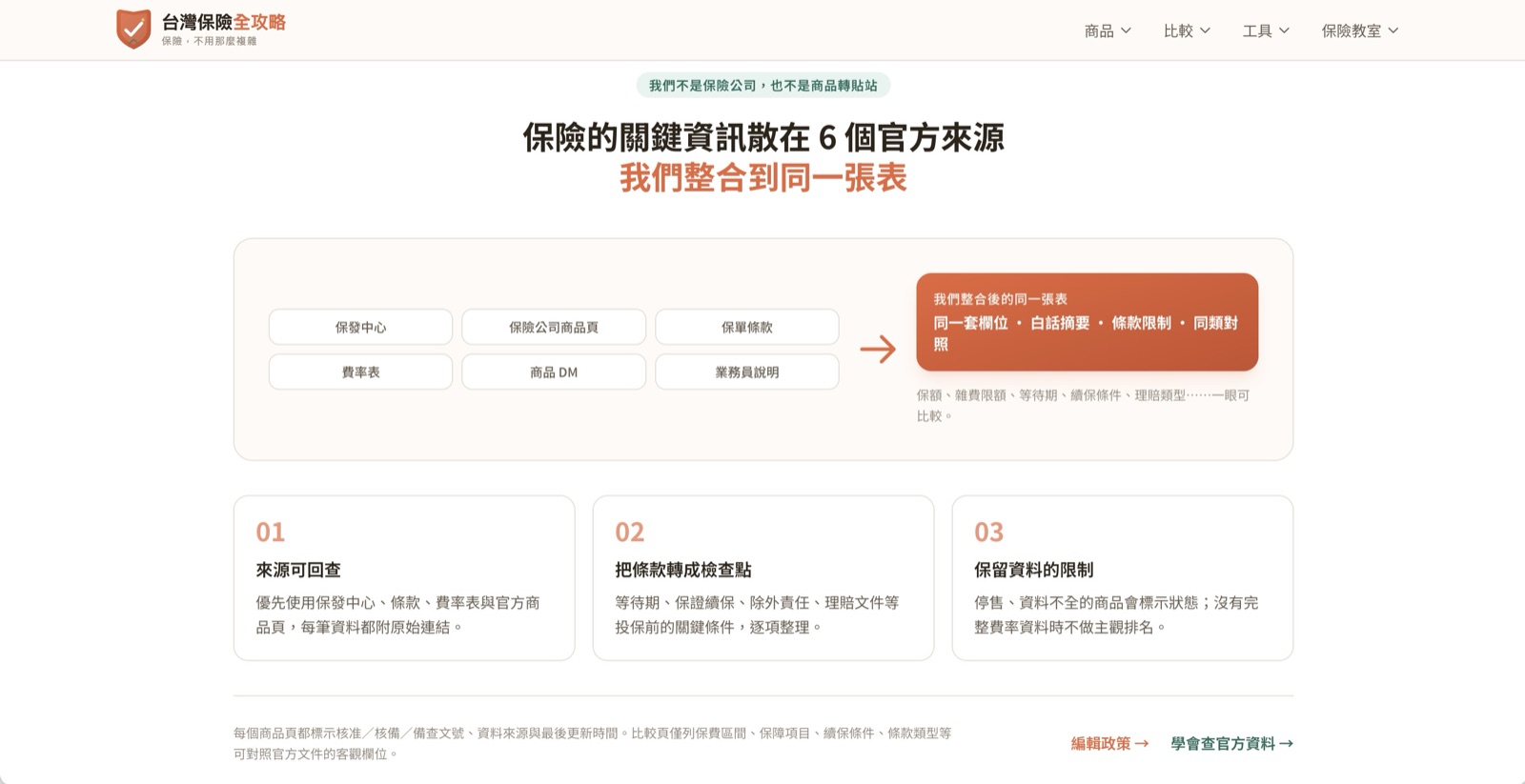Select the 費率表 source chip
The image size is (1525, 784).
360,372
